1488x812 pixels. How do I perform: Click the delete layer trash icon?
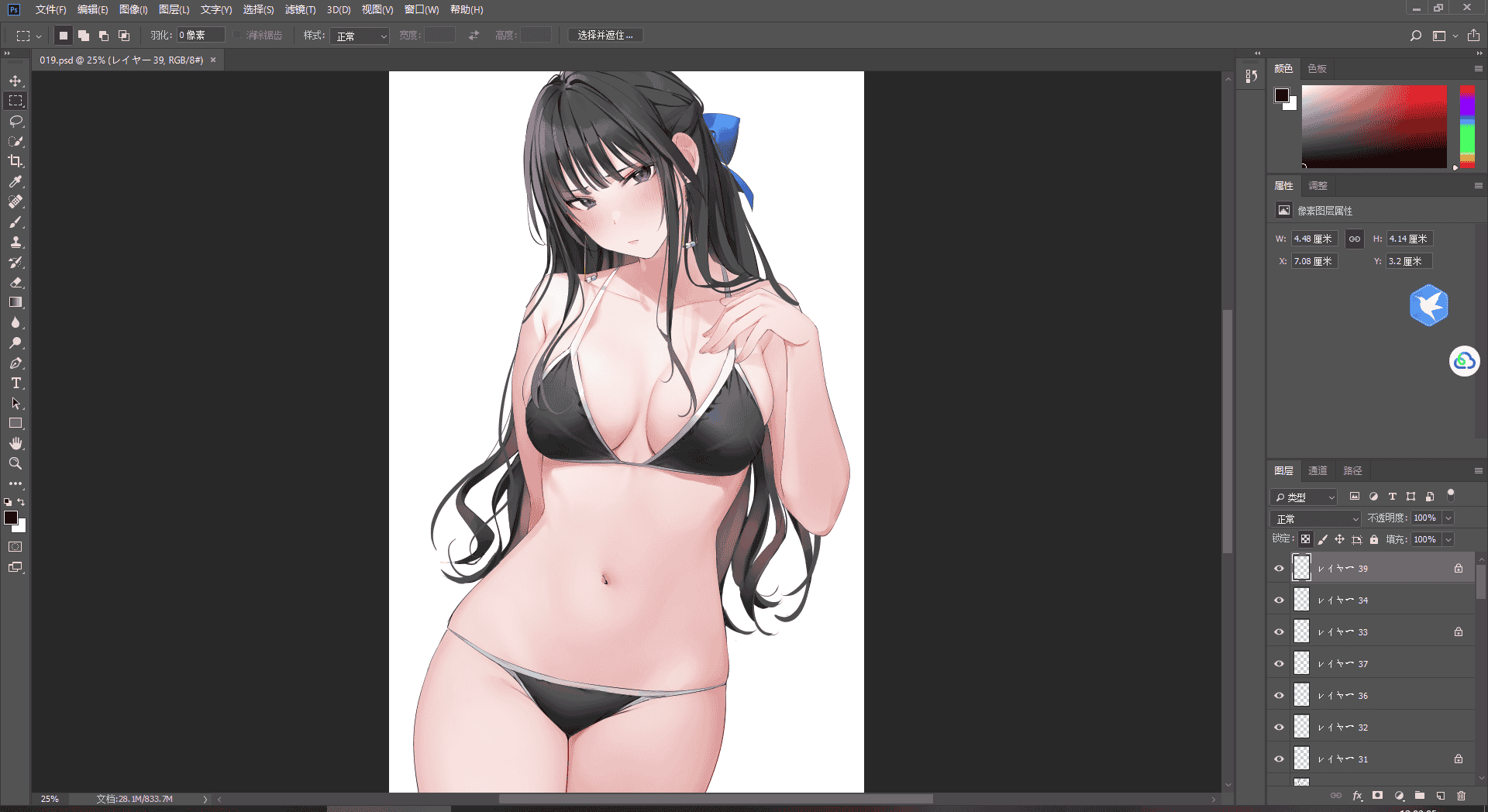point(1461,796)
